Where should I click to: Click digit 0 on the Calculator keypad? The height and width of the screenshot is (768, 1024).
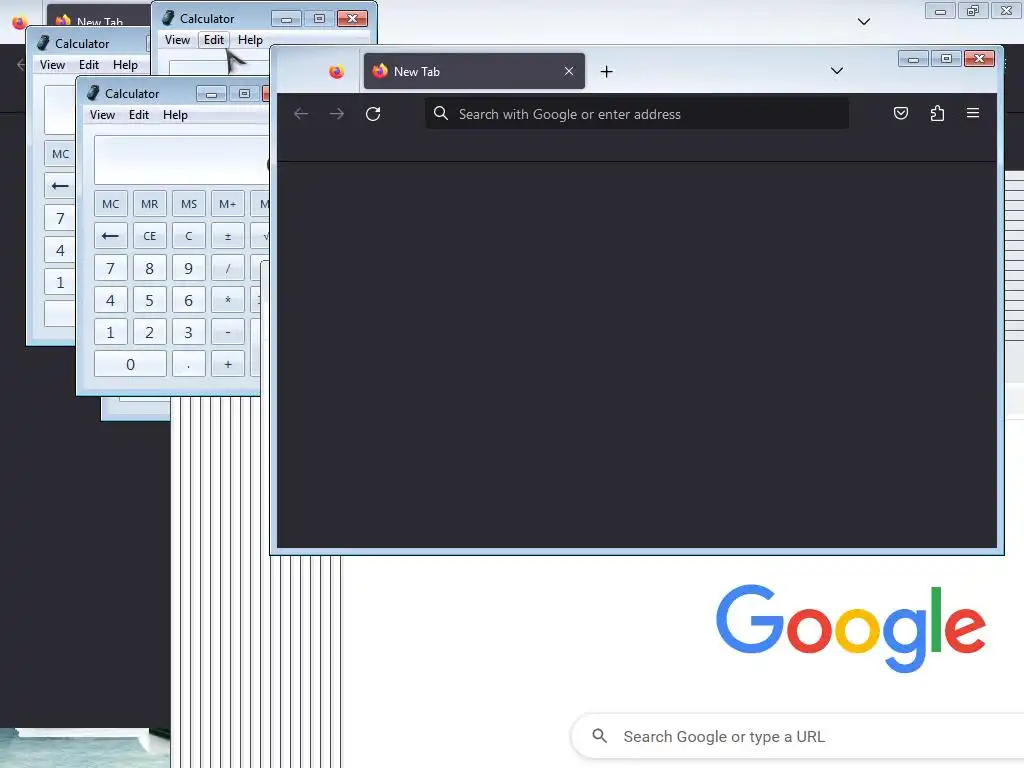[x=130, y=364]
